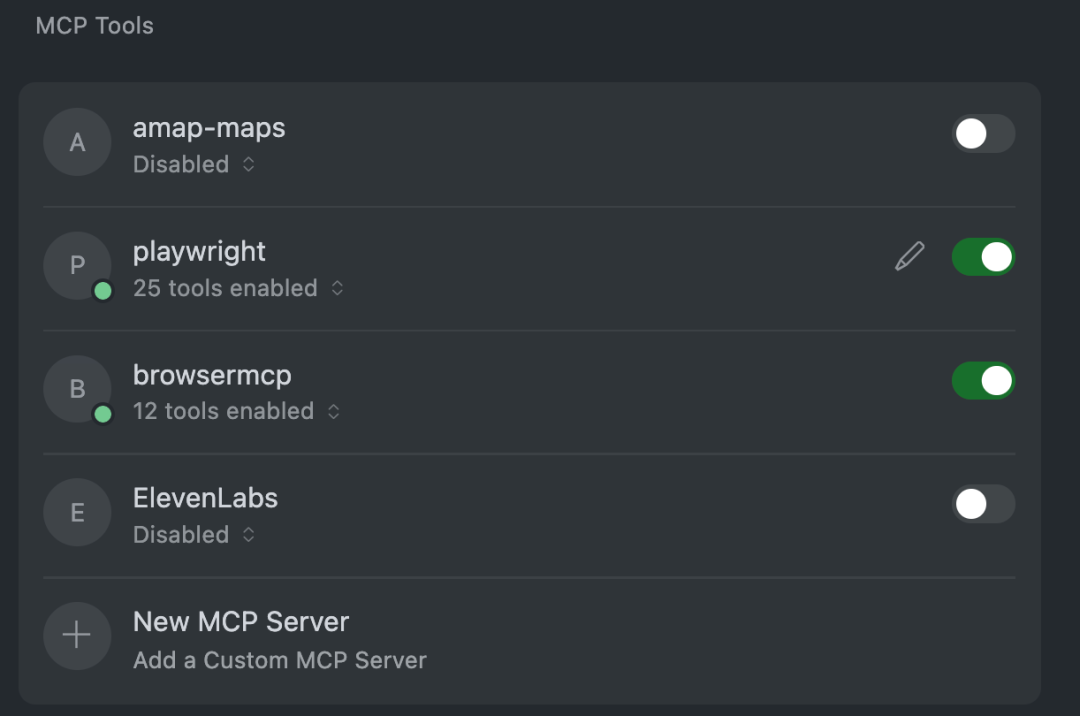
Task: Click the green status dot on browsermcp
Action: pyautogui.click(x=103, y=414)
